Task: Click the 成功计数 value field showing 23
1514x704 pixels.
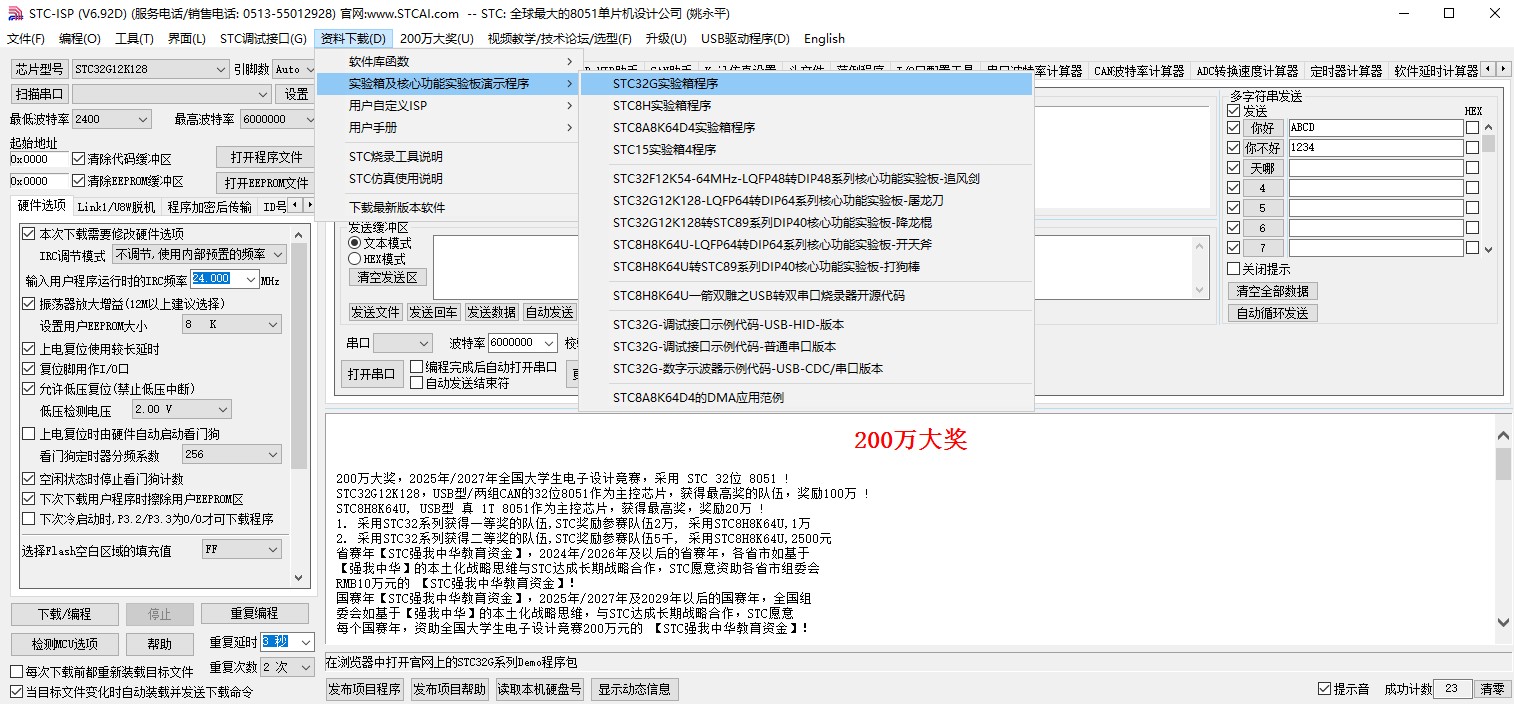Action: point(1452,689)
